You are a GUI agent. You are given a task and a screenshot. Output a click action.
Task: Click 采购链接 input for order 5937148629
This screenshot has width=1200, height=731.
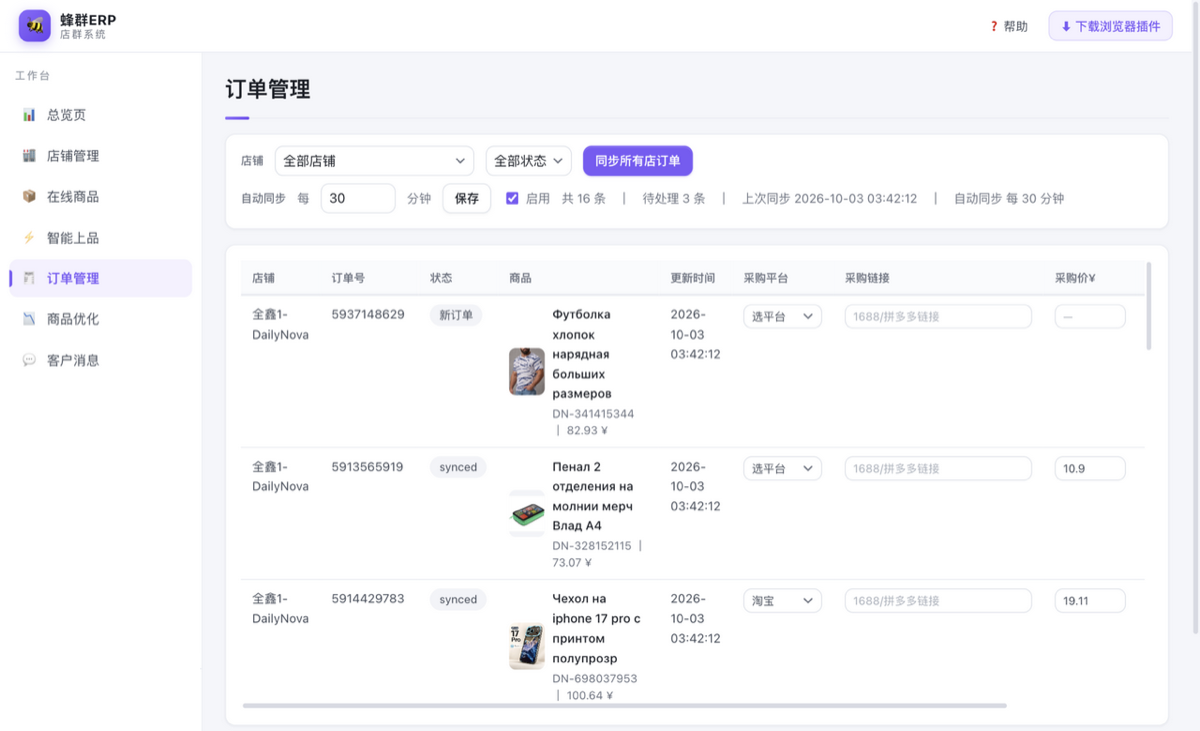pos(938,317)
